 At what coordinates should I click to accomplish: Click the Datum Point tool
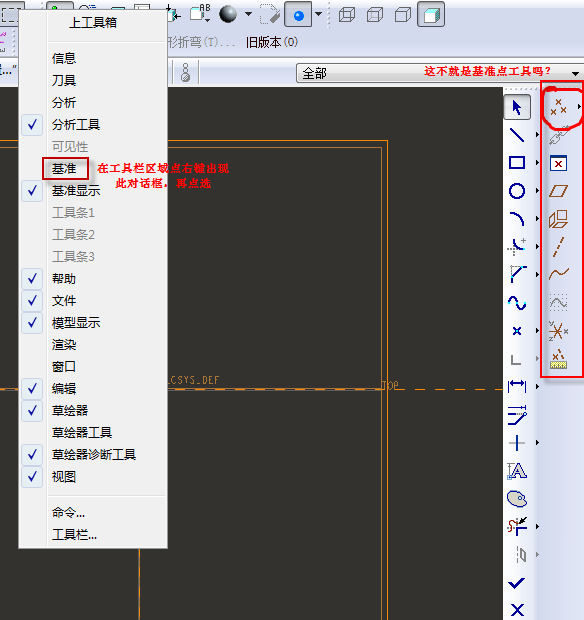pyautogui.click(x=559, y=107)
